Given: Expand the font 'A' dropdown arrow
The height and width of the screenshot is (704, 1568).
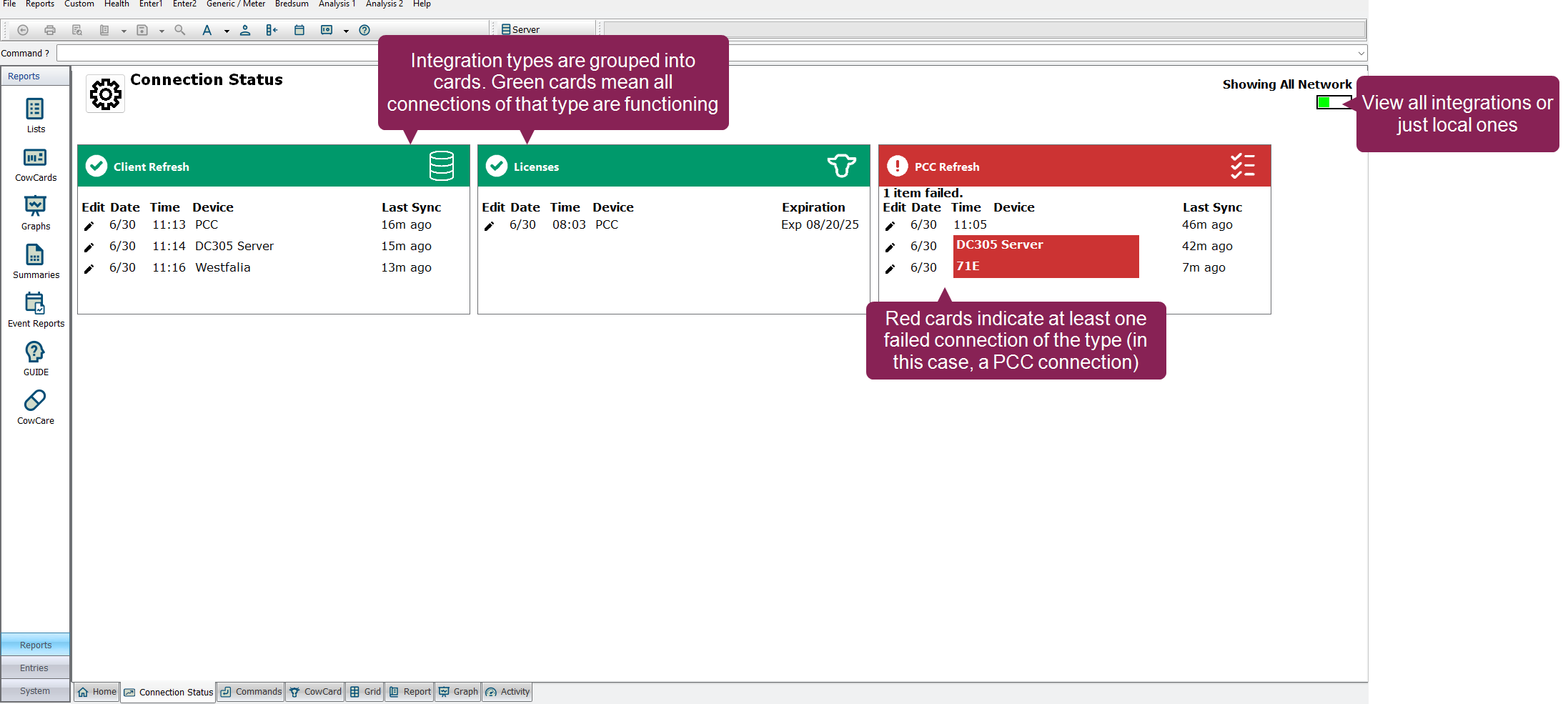Looking at the screenshot, I should (227, 31).
